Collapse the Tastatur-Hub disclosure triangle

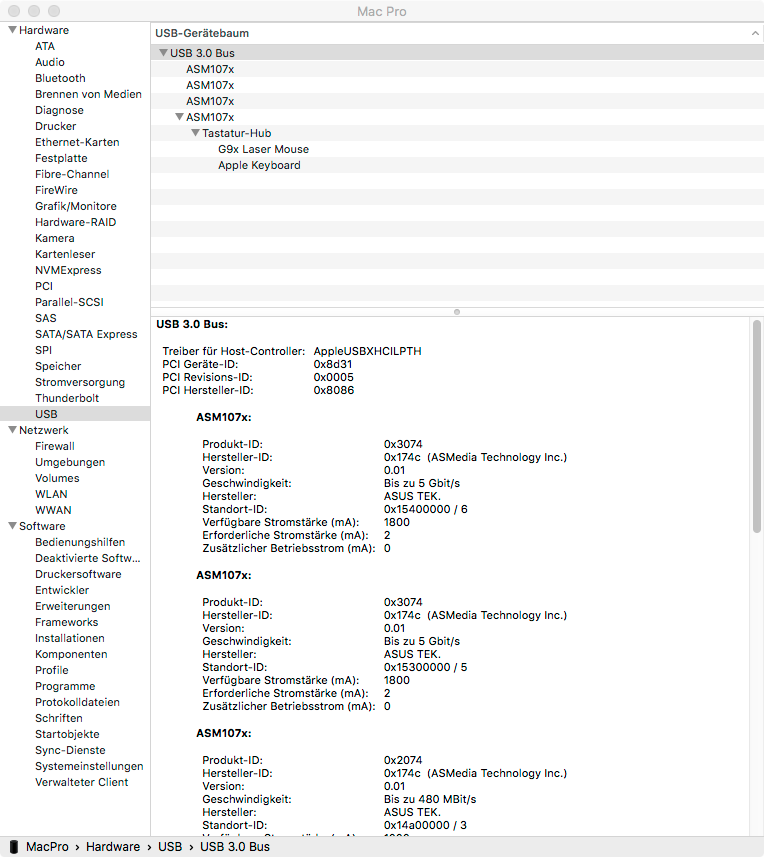(195, 132)
